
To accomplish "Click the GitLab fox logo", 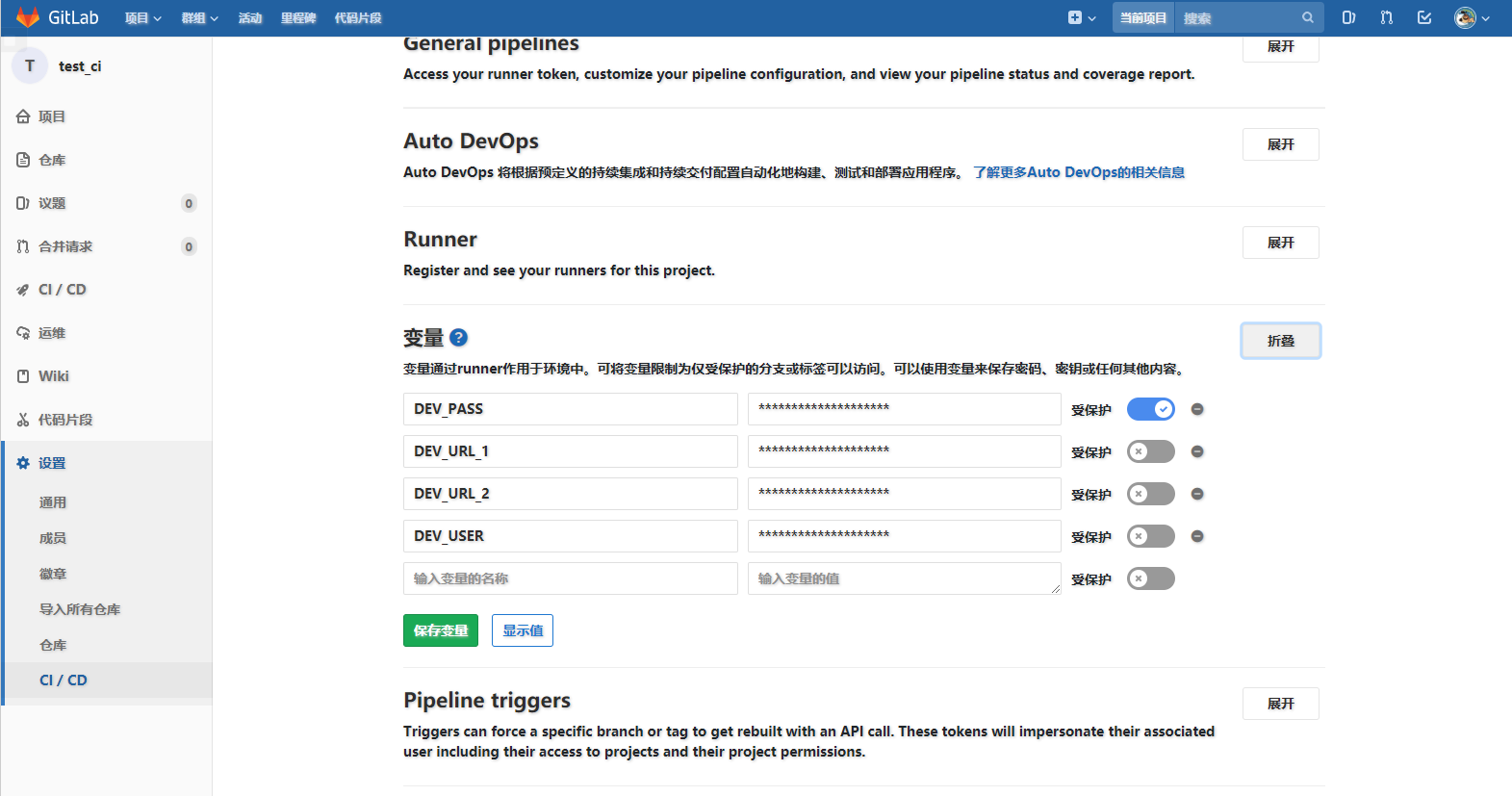I will (x=28, y=17).
